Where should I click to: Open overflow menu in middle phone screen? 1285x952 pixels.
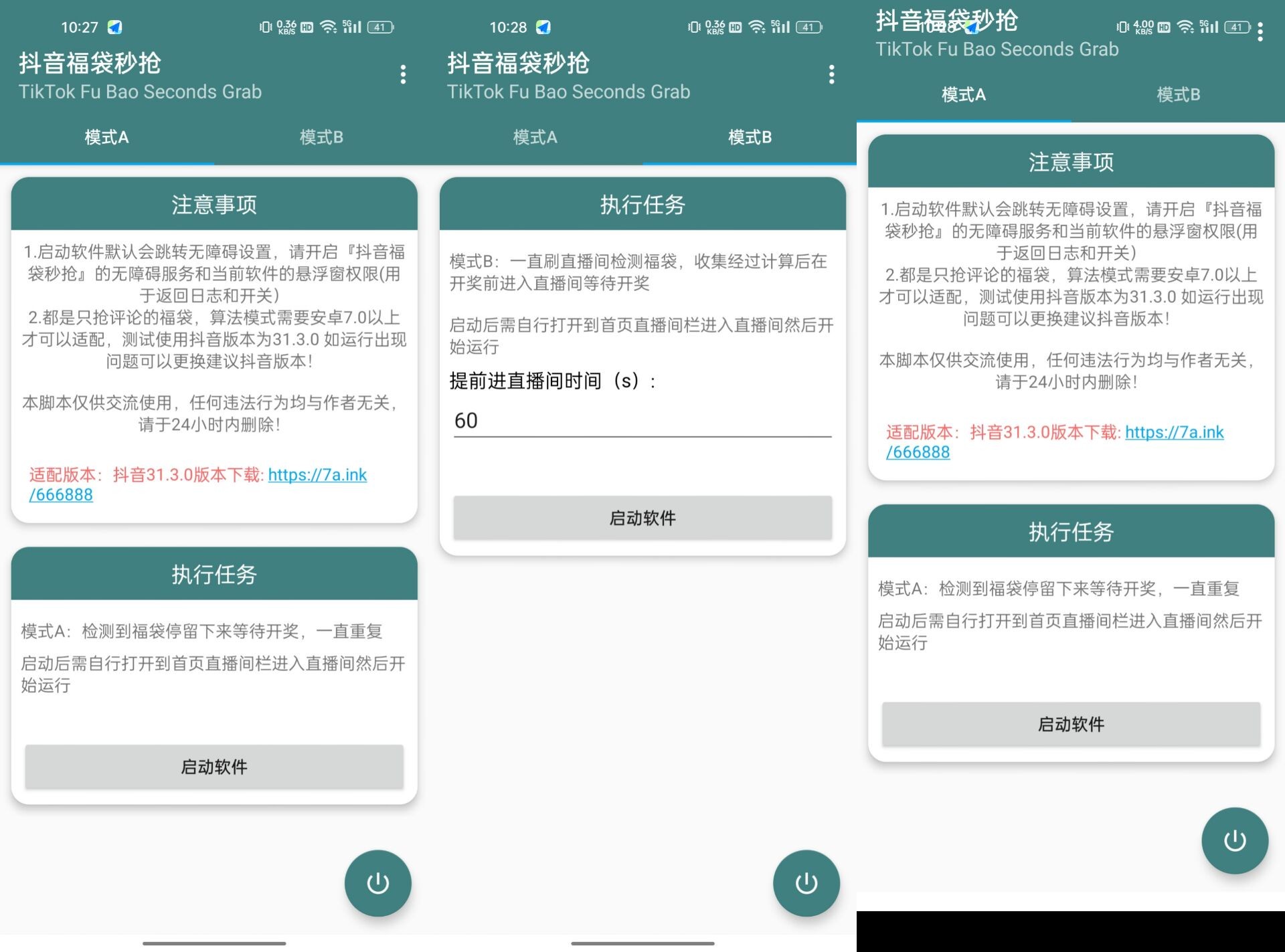(831, 74)
